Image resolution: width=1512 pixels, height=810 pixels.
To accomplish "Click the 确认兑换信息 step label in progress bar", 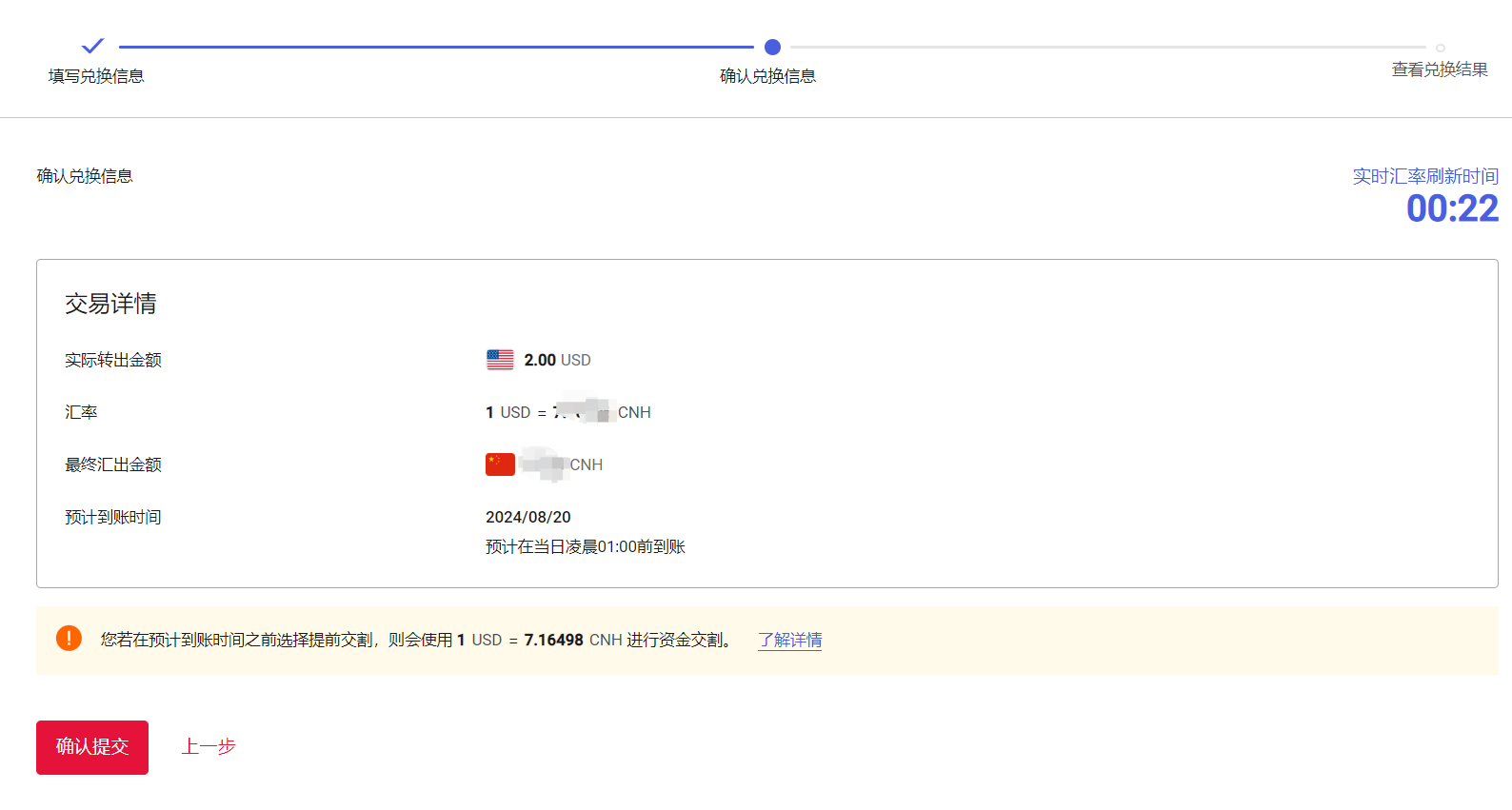I will 767,76.
